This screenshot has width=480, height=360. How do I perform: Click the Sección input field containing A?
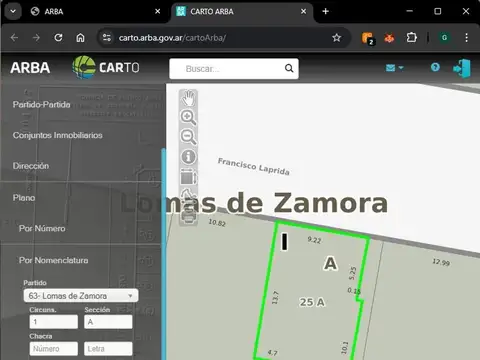pos(108,322)
